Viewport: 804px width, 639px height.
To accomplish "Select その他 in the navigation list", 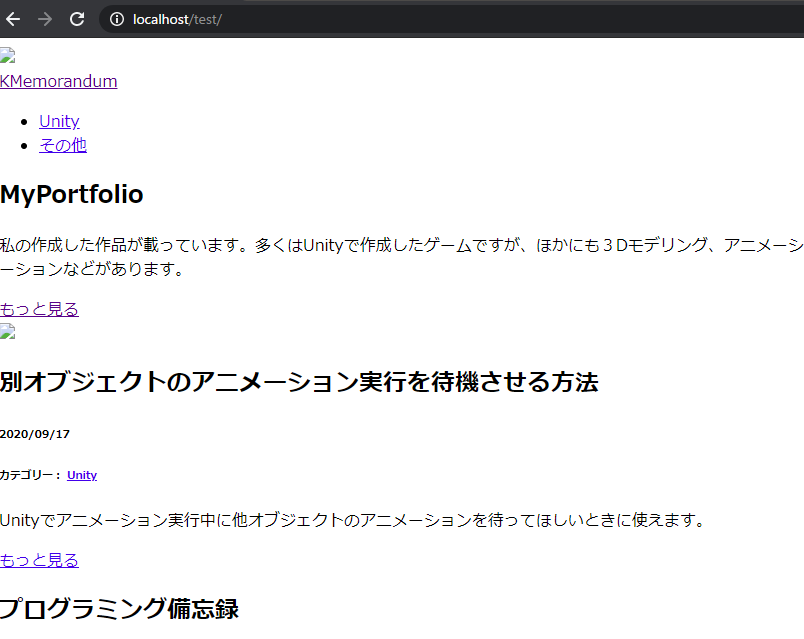I will coord(62,145).
